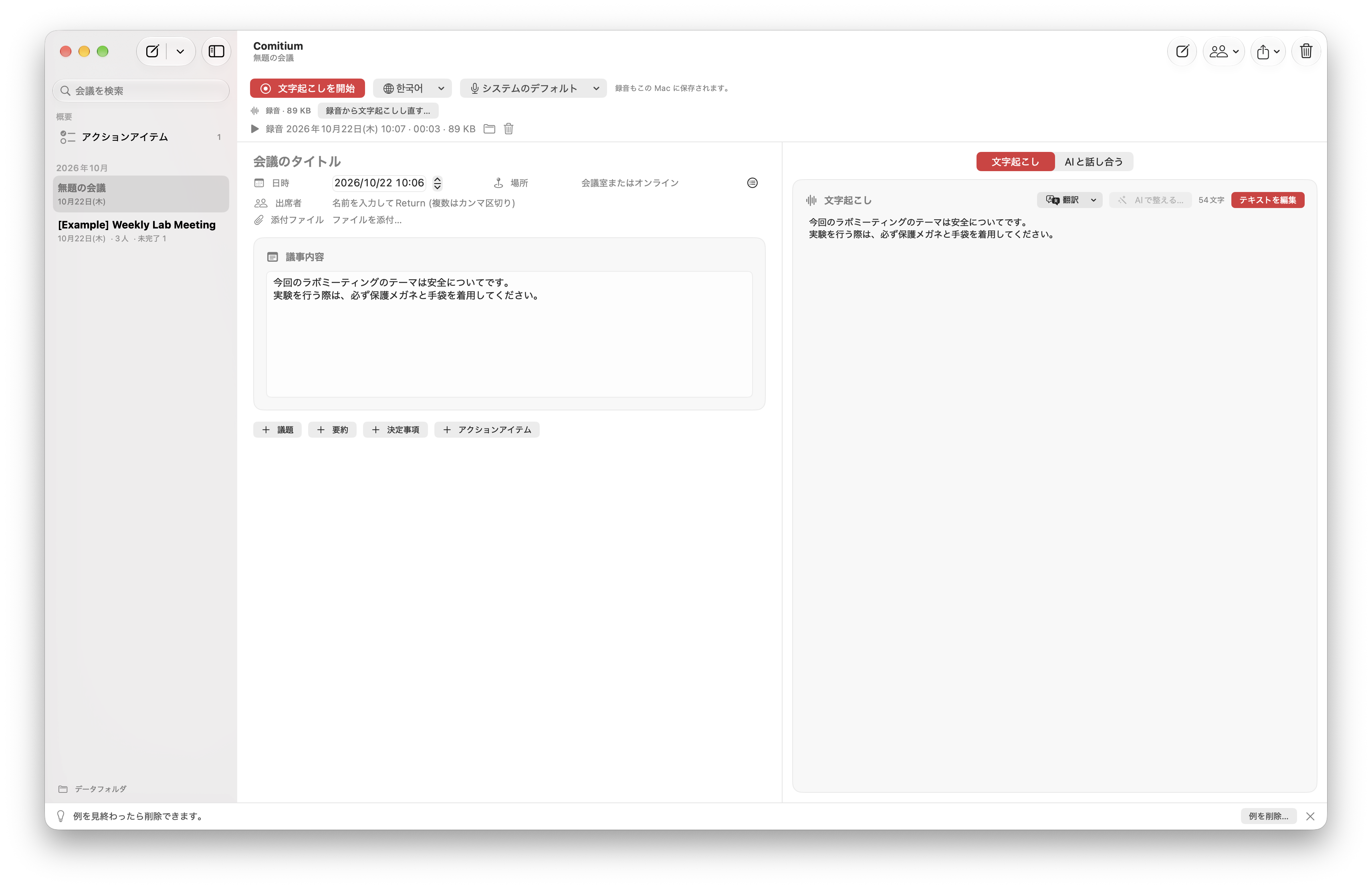This screenshot has width=1372, height=889.
Task: Click the new meeting compose icon in sidebar toolbar
Action: pos(152,51)
